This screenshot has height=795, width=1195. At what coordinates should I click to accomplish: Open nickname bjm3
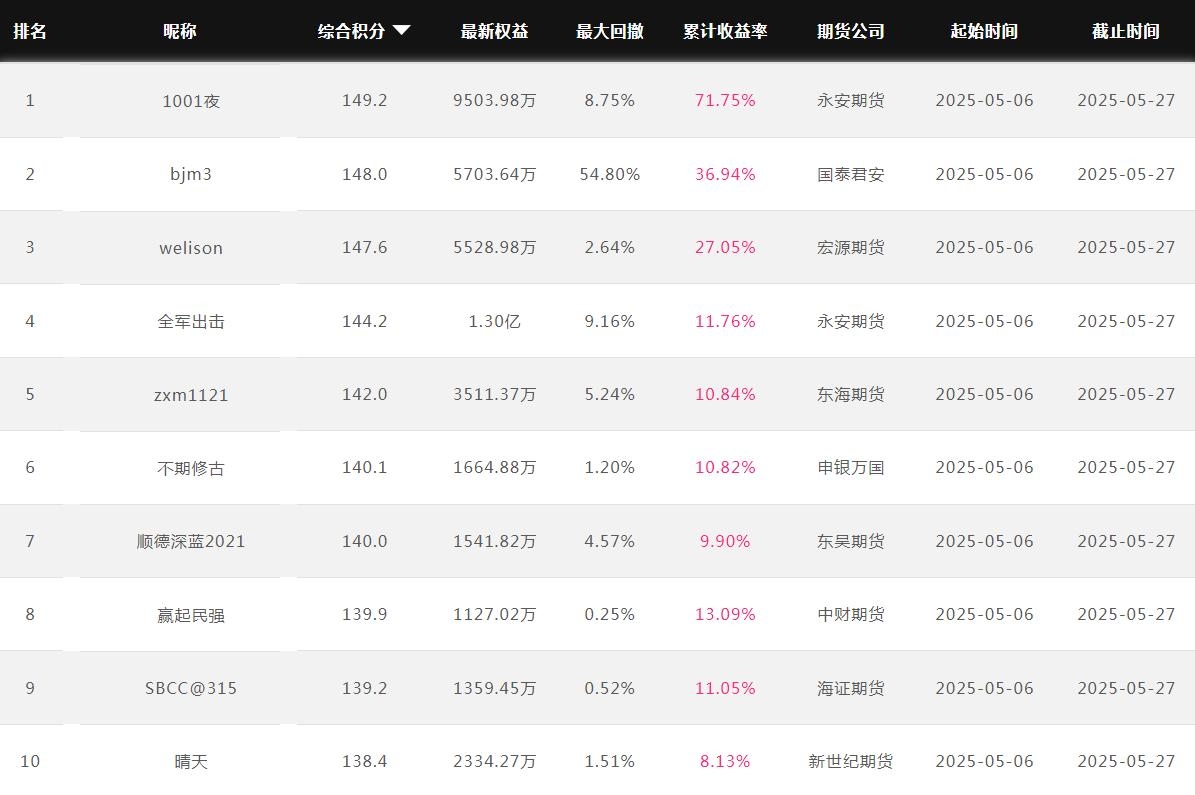click(x=191, y=175)
